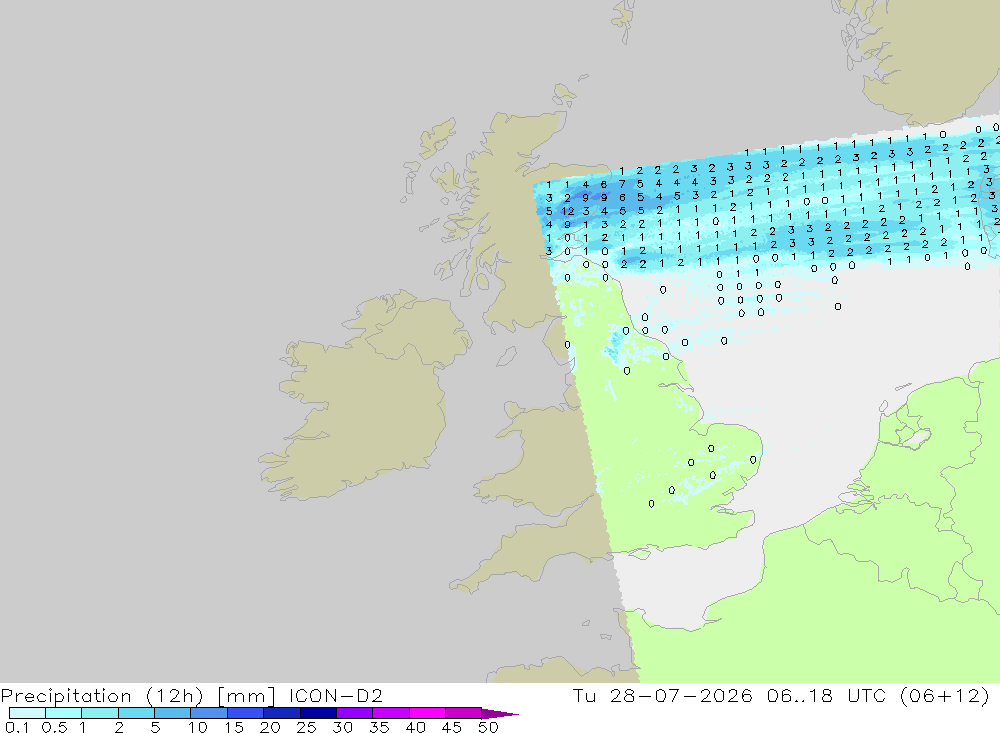Click the '40' legend scale label
The height and width of the screenshot is (733, 1000).
[415, 727]
